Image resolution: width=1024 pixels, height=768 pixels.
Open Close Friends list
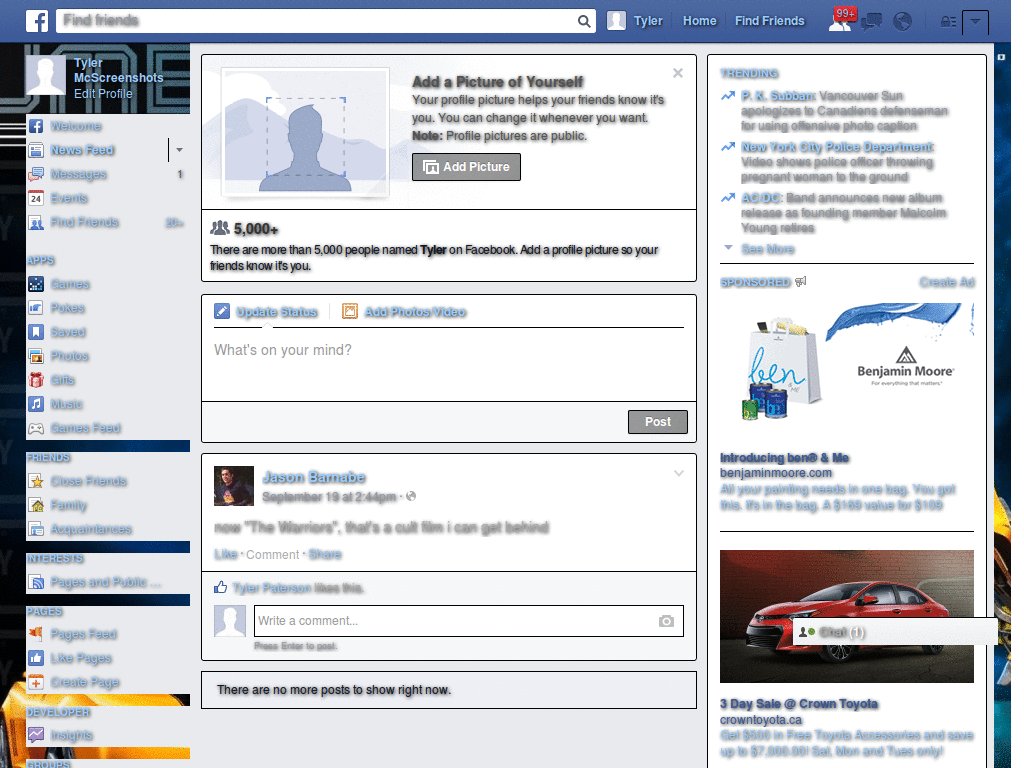(88, 481)
